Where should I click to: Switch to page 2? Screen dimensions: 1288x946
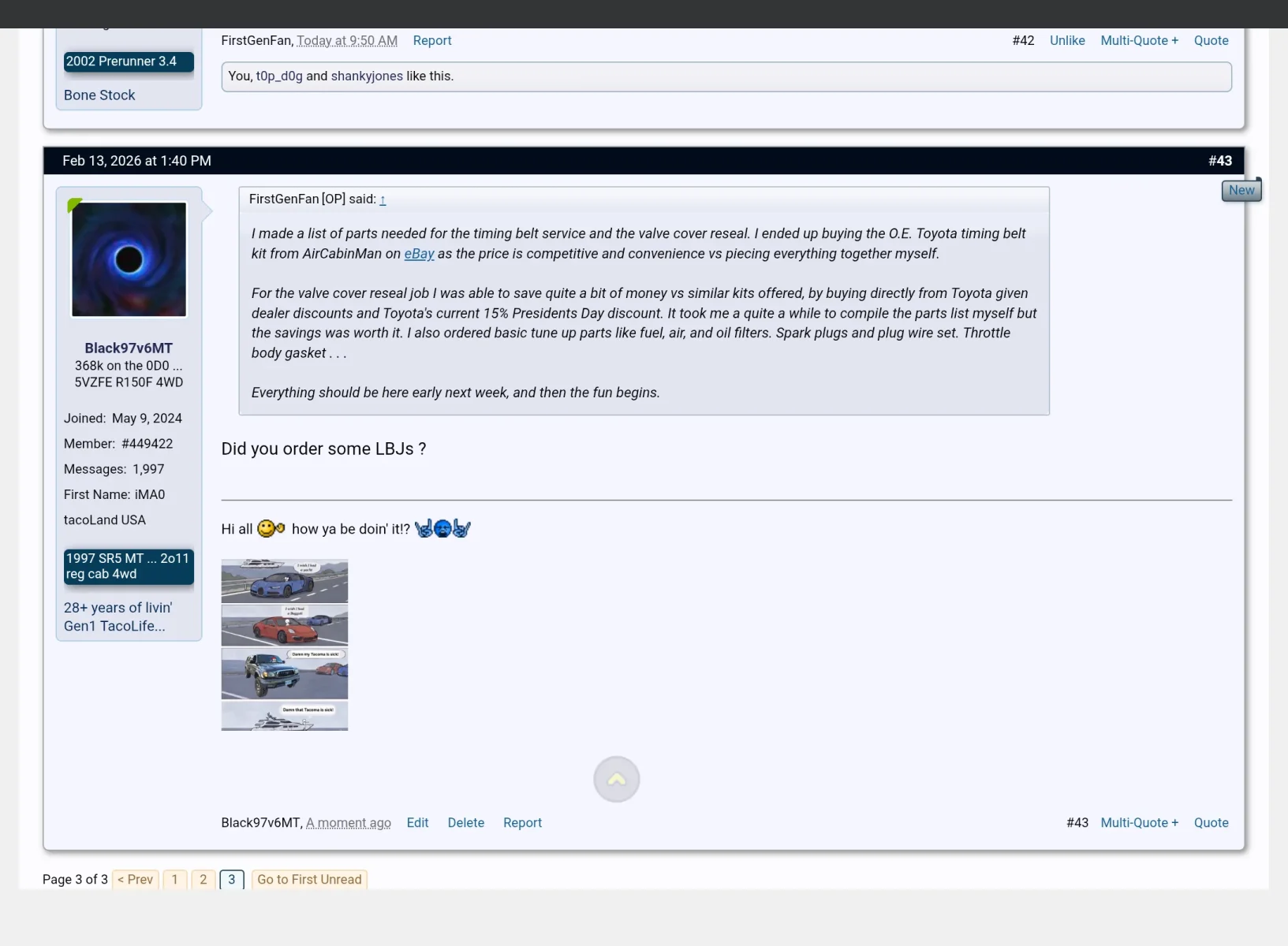click(x=203, y=879)
